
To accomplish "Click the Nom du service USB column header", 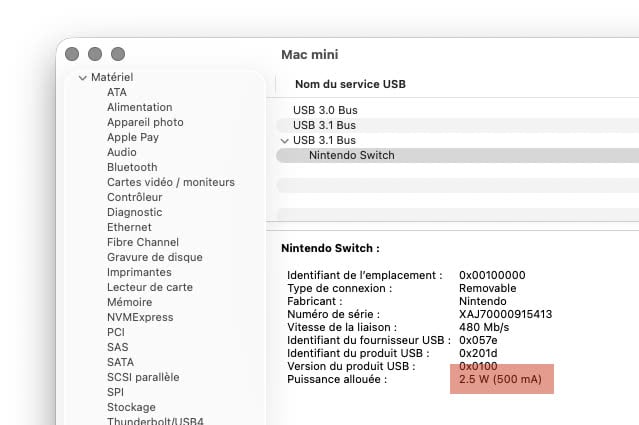I will pos(350,84).
